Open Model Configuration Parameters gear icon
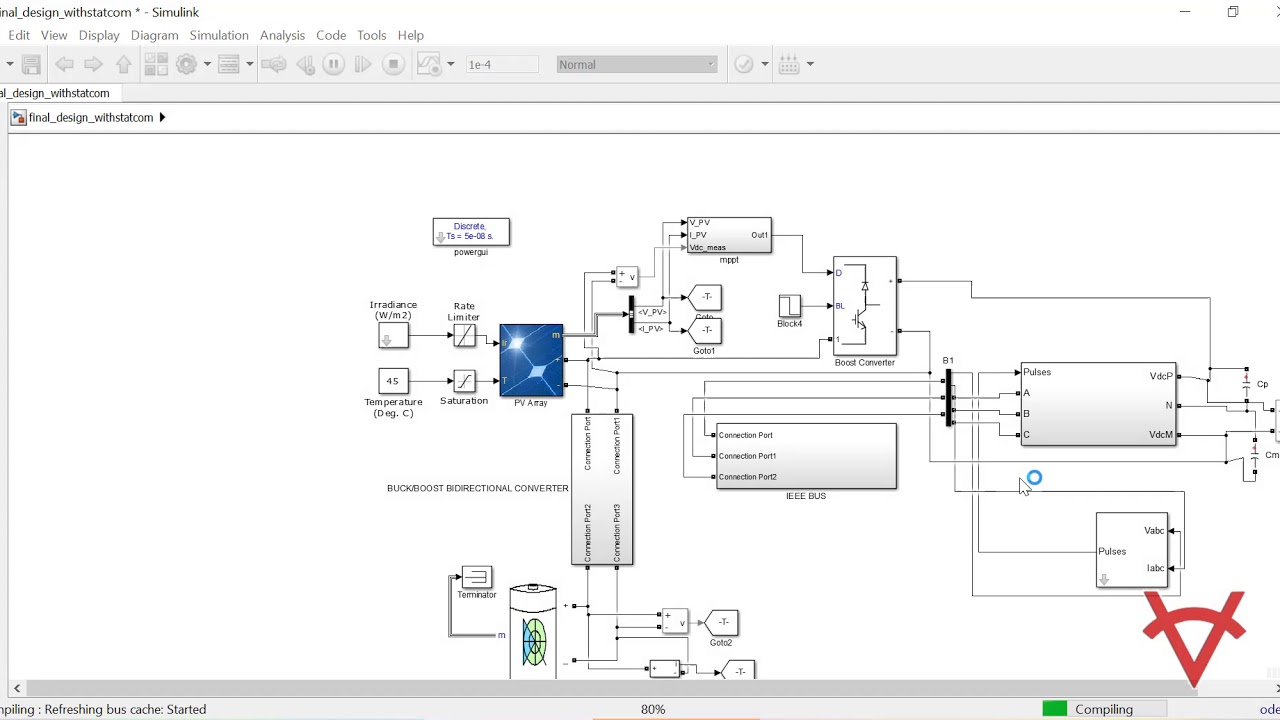Image resolution: width=1280 pixels, height=720 pixels. (x=186, y=64)
